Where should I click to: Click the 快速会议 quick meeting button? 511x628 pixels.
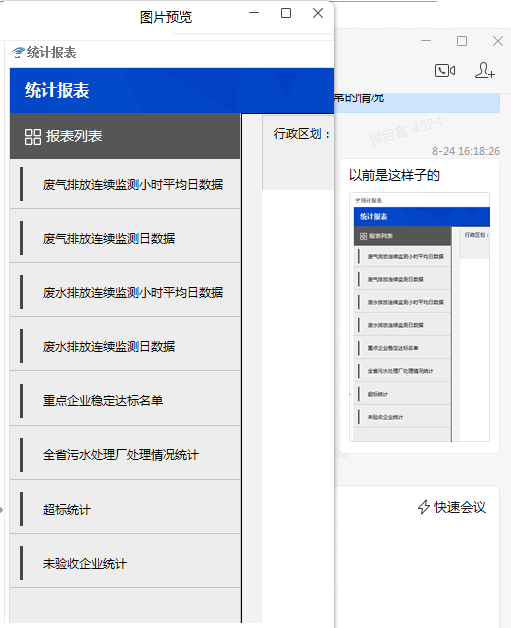pos(452,507)
